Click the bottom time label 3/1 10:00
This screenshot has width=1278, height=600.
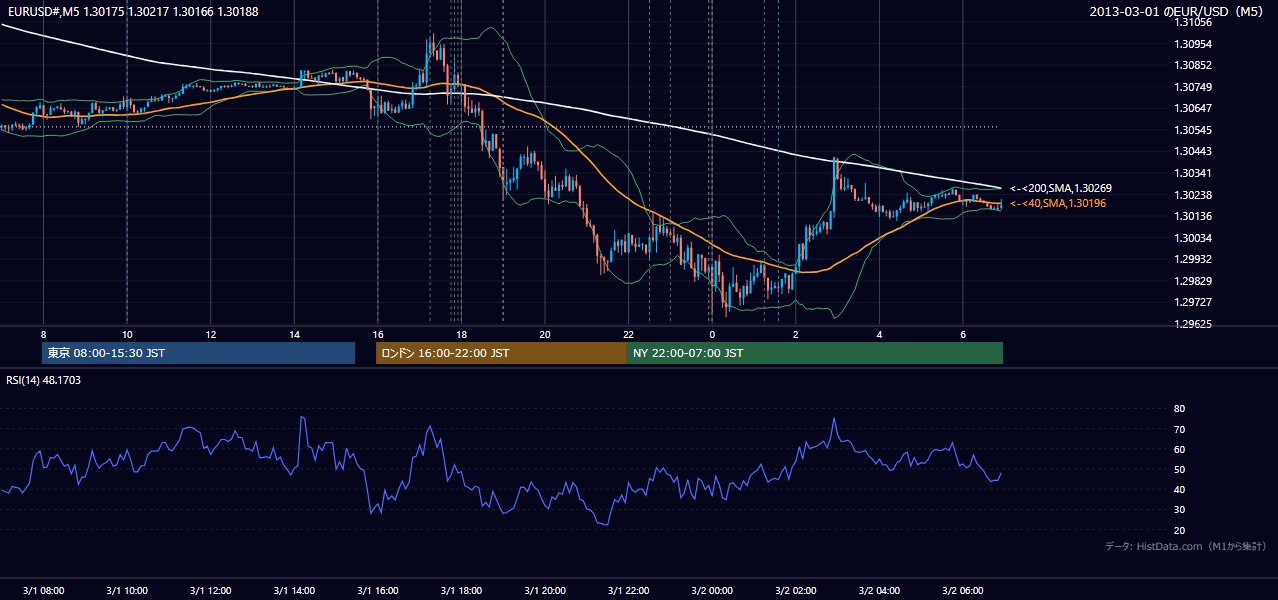point(127,591)
